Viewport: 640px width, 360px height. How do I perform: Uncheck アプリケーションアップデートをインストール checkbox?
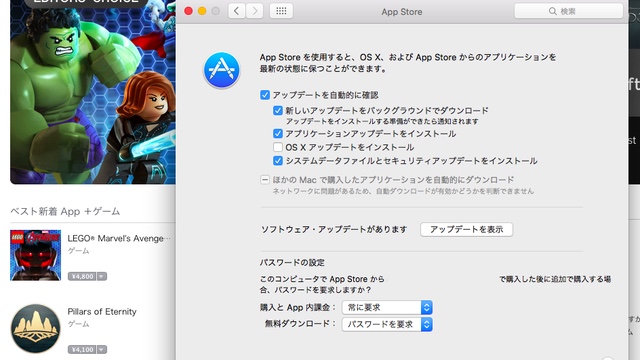coord(278,133)
